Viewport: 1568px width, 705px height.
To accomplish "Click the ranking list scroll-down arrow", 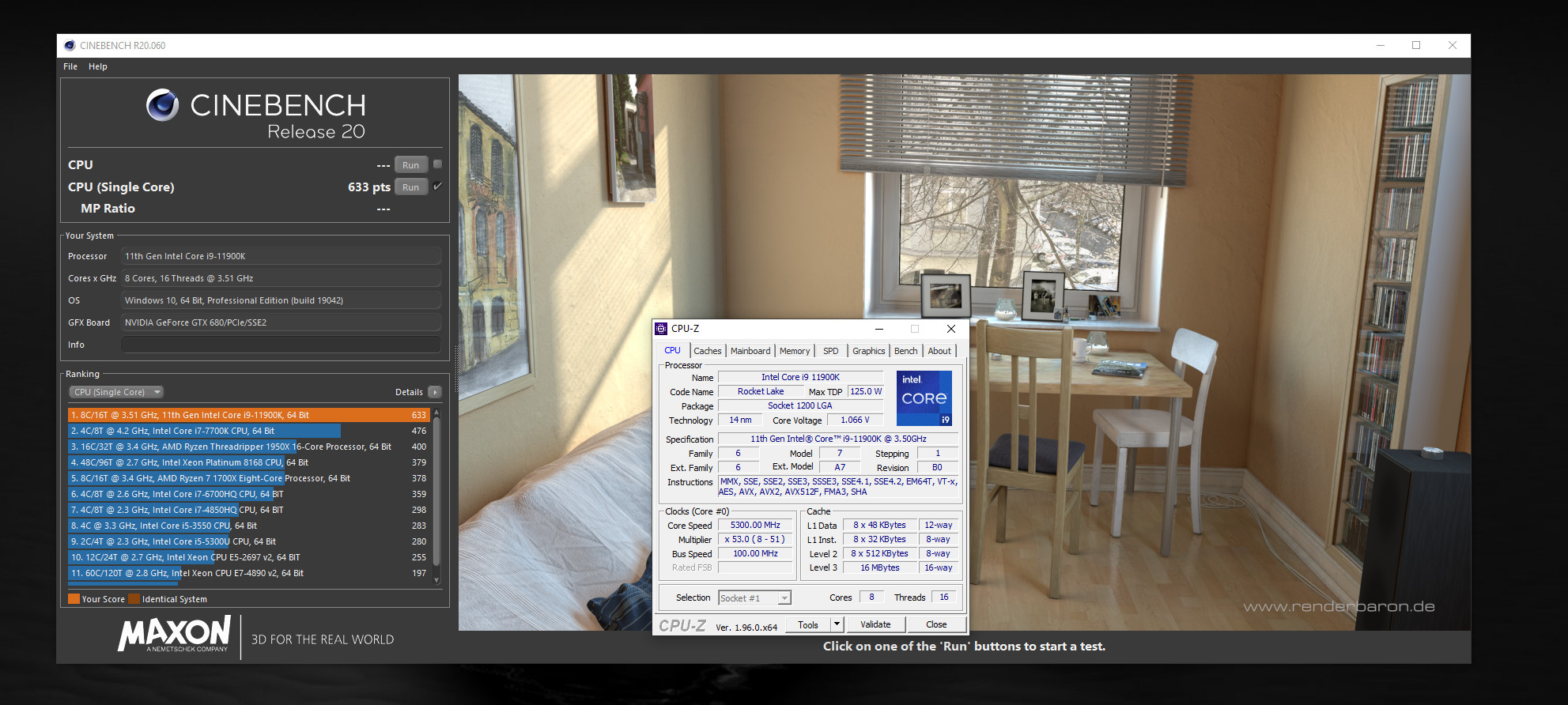I will point(436,580).
